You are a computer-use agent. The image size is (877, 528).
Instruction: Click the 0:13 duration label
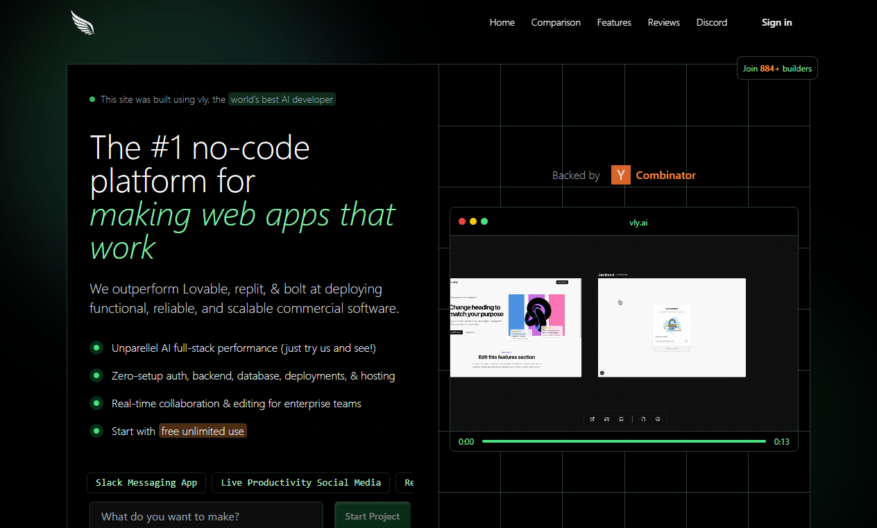[781, 442]
